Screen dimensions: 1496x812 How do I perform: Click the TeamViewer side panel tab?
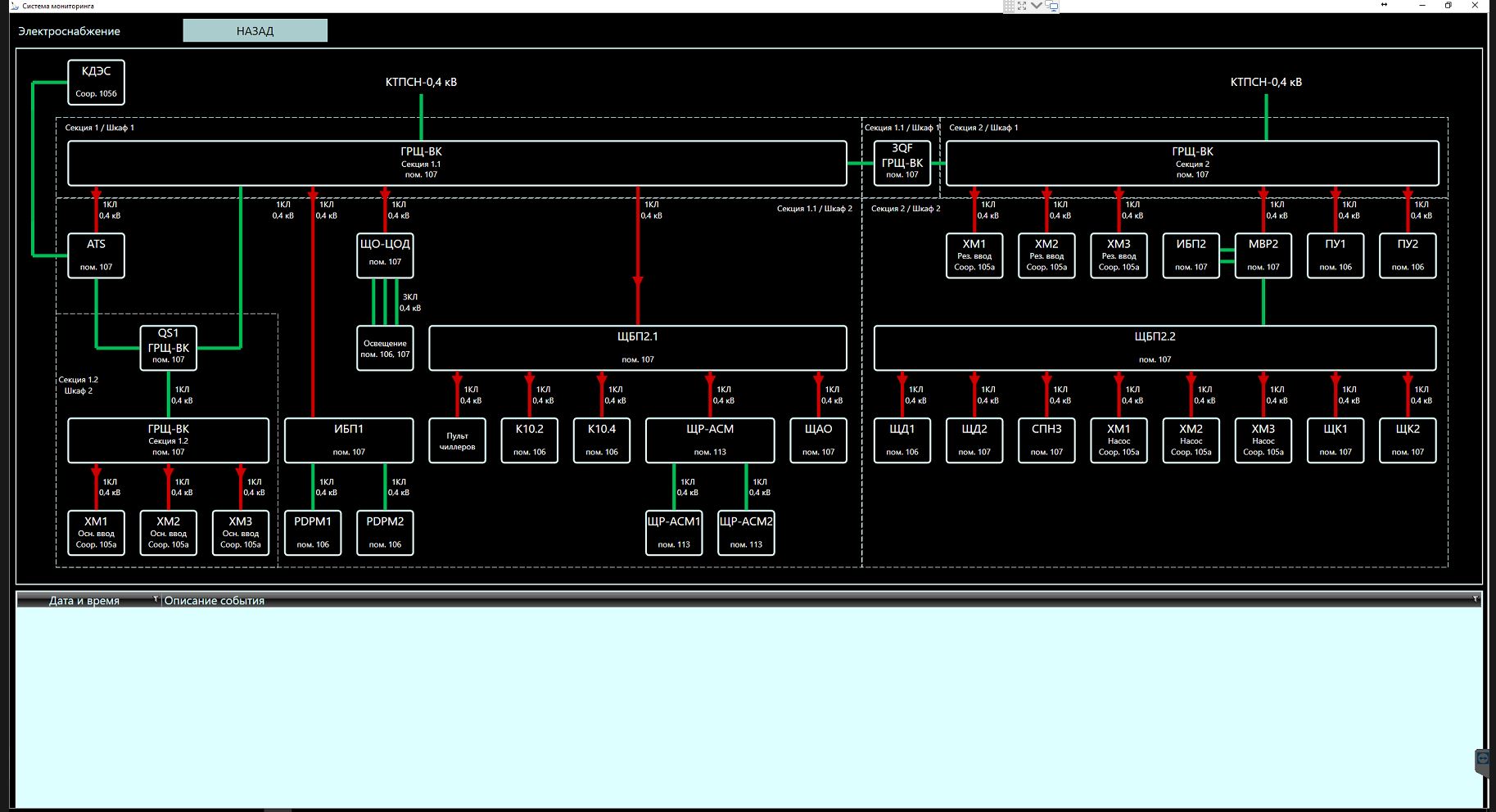click(1483, 760)
